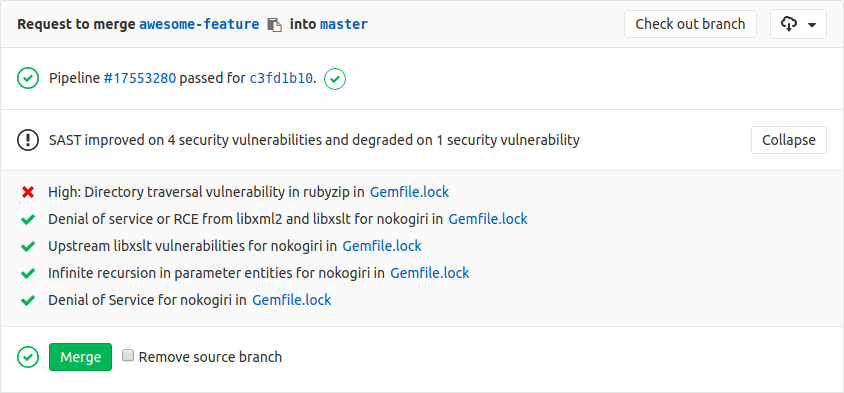The width and height of the screenshot is (844, 393).
Task: Collapse the SAST security report
Action: click(x=789, y=140)
